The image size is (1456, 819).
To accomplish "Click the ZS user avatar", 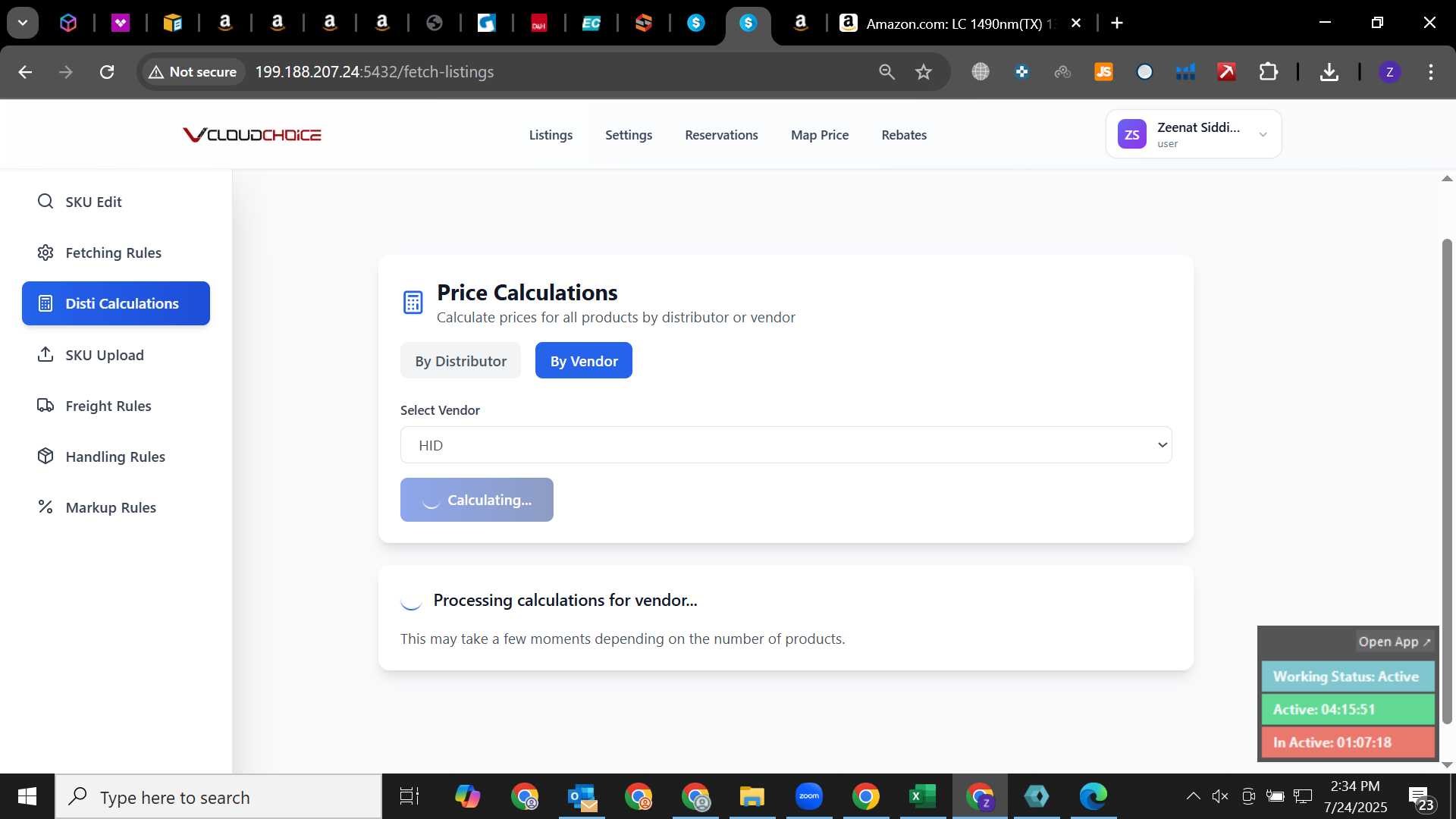I will pyautogui.click(x=1131, y=134).
